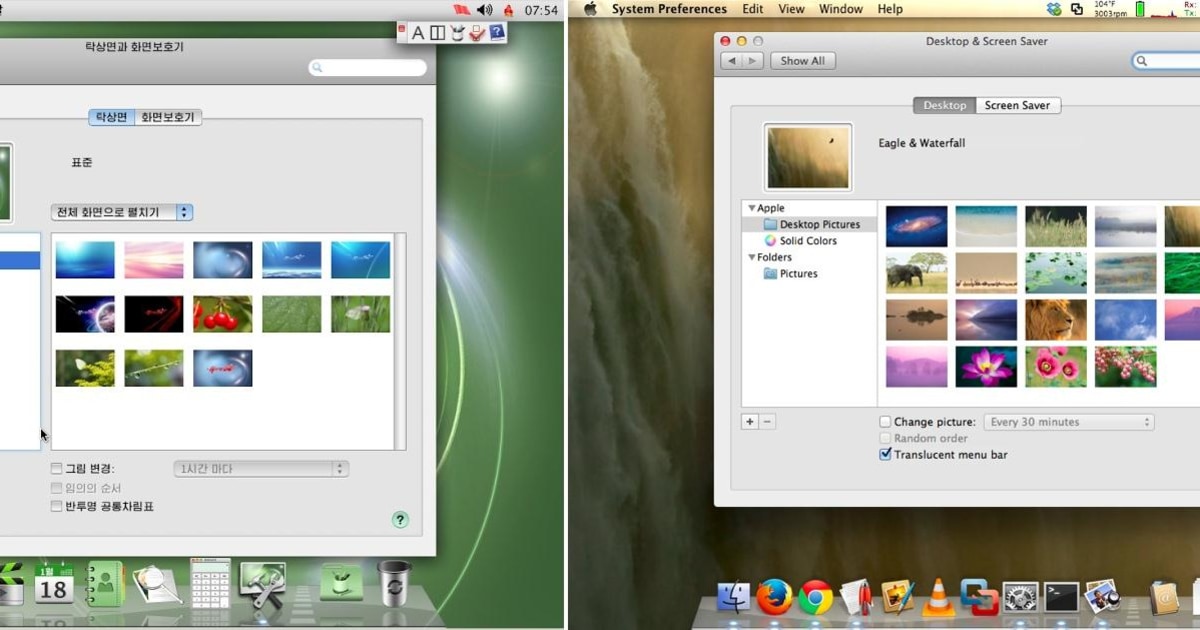Toggle the Random order checkbox
This screenshot has height=630, width=1200.
tap(885, 438)
